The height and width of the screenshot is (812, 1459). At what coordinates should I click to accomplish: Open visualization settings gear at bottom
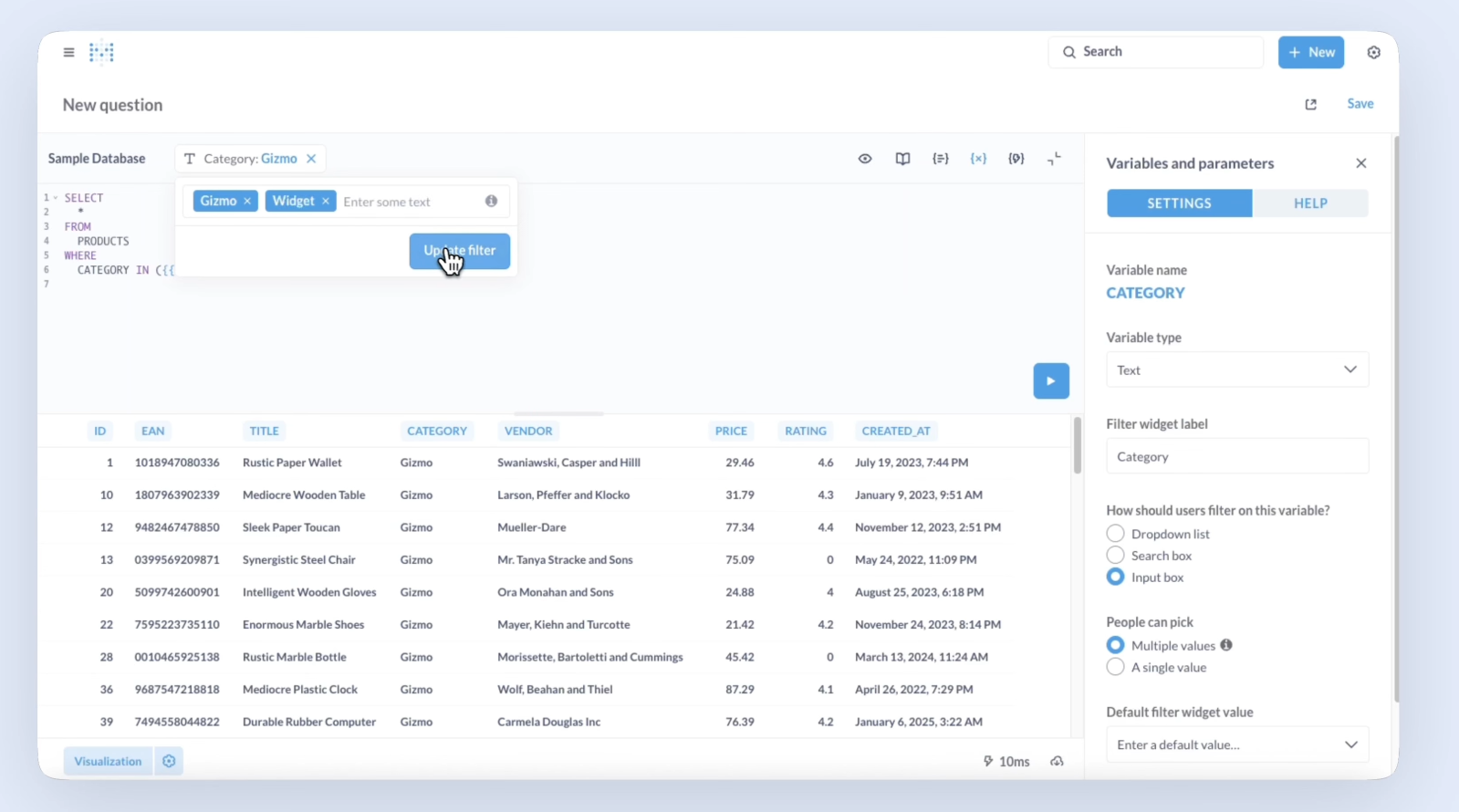[x=169, y=761]
